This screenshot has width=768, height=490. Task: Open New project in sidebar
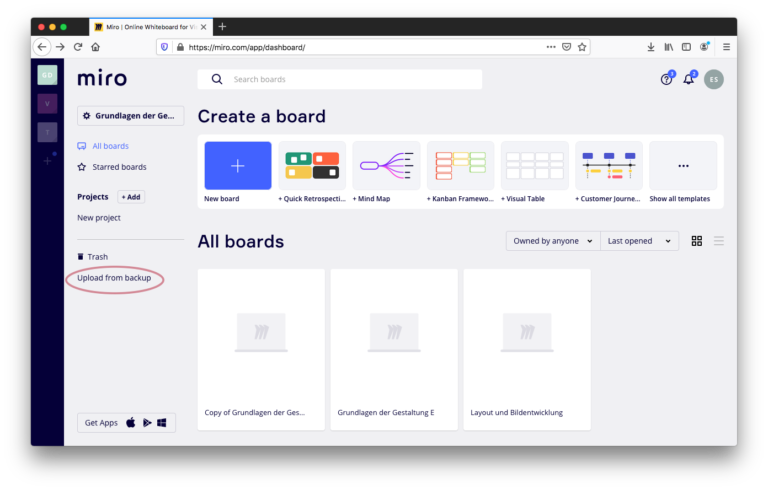point(98,218)
